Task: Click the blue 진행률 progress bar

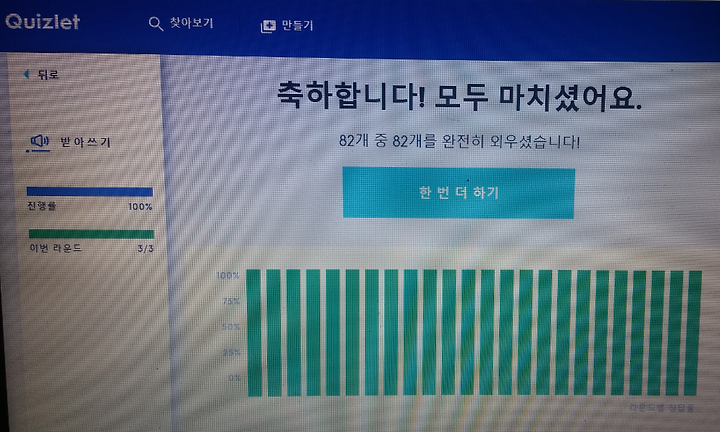Action: coord(90,191)
